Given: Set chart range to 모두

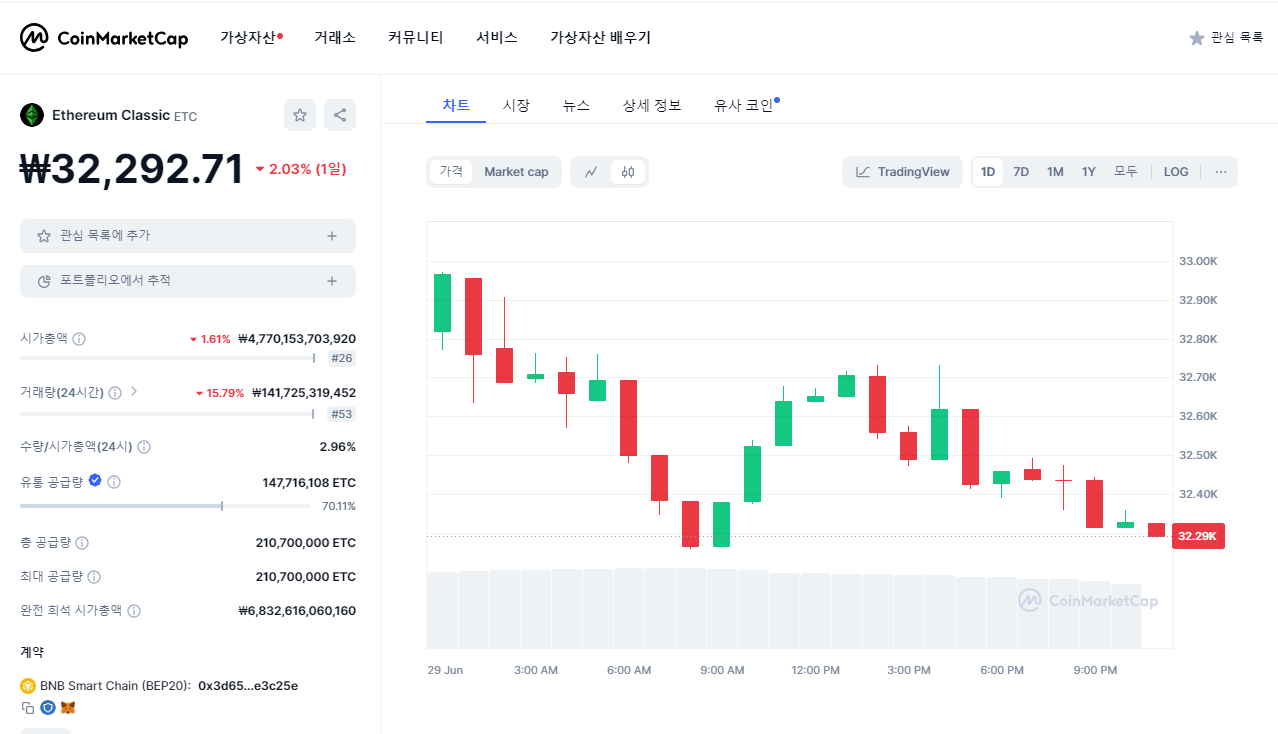Looking at the screenshot, I should point(1126,172).
